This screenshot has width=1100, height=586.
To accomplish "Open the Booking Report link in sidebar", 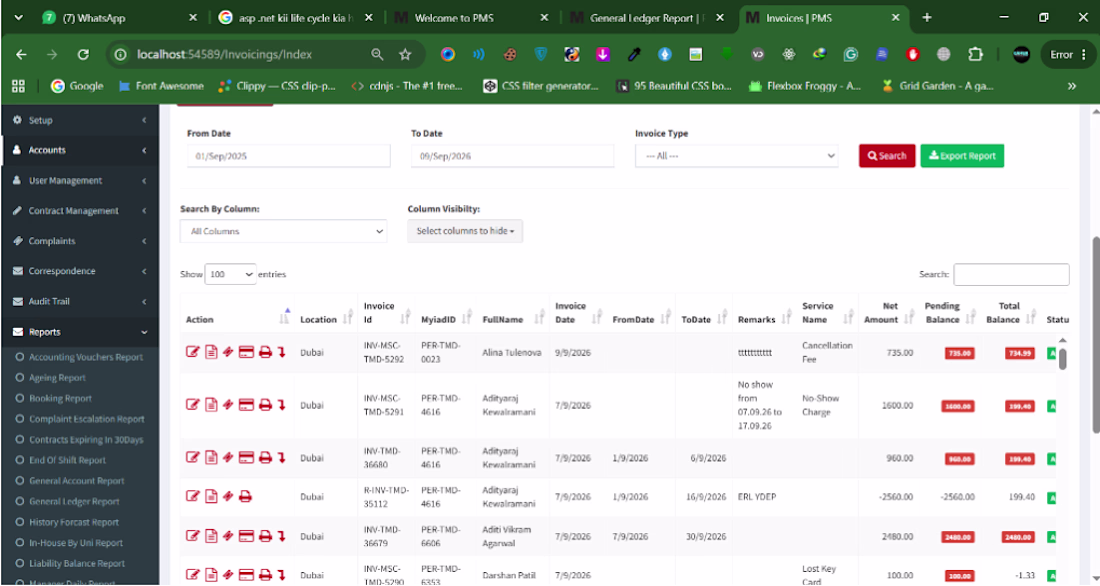I will coord(60,398).
